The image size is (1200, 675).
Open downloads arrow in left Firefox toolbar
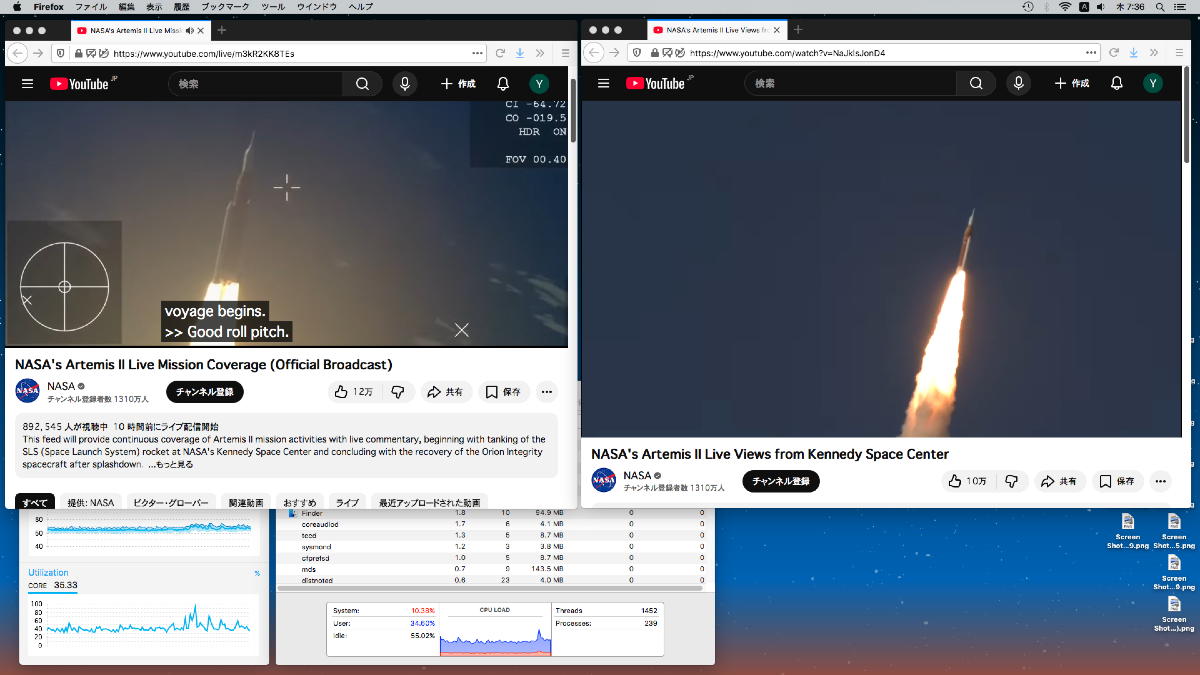pyautogui.click(x=519, y=53)
